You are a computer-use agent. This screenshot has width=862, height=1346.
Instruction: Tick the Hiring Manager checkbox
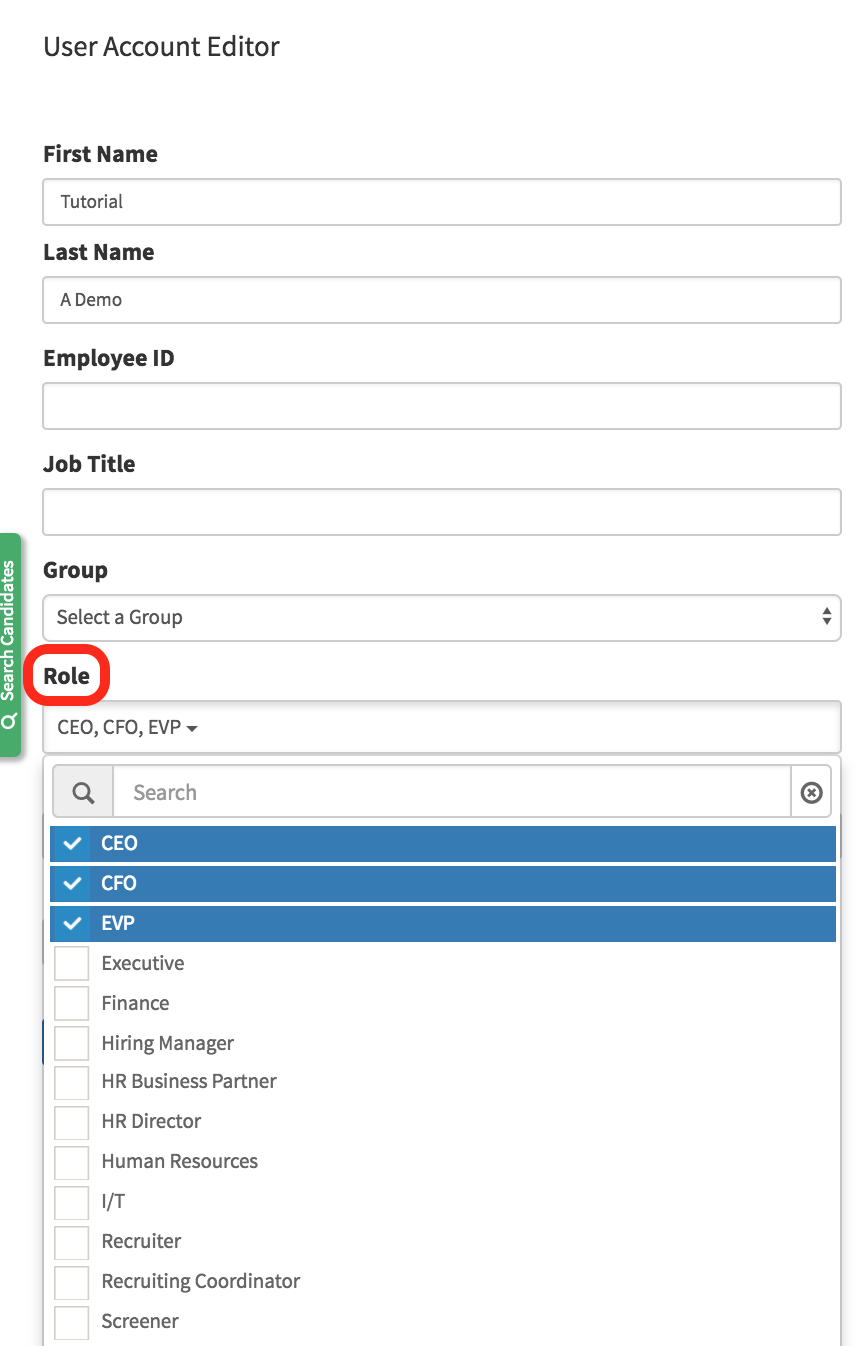click(x=72, y=1043)
